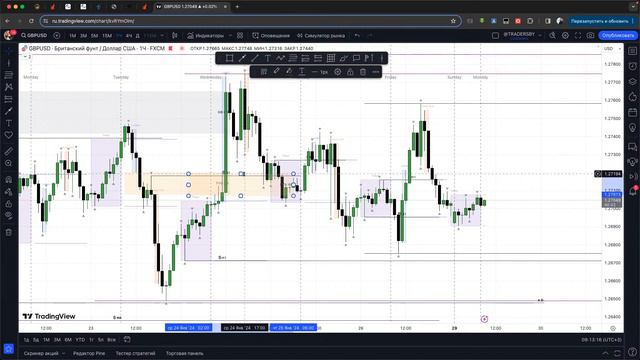
Task: Take a chart snapshot with camera icon
Action: coord(591,36)
